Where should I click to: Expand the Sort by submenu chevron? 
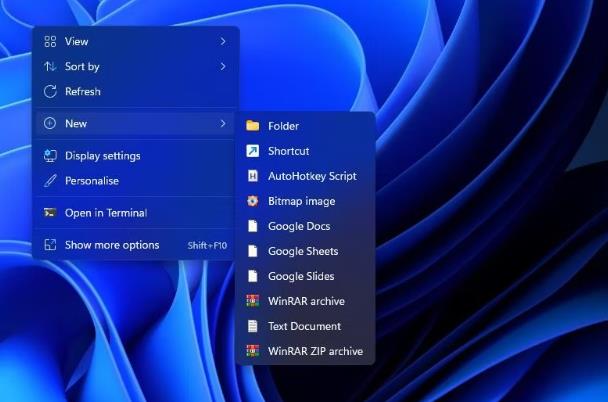point(223,67)
